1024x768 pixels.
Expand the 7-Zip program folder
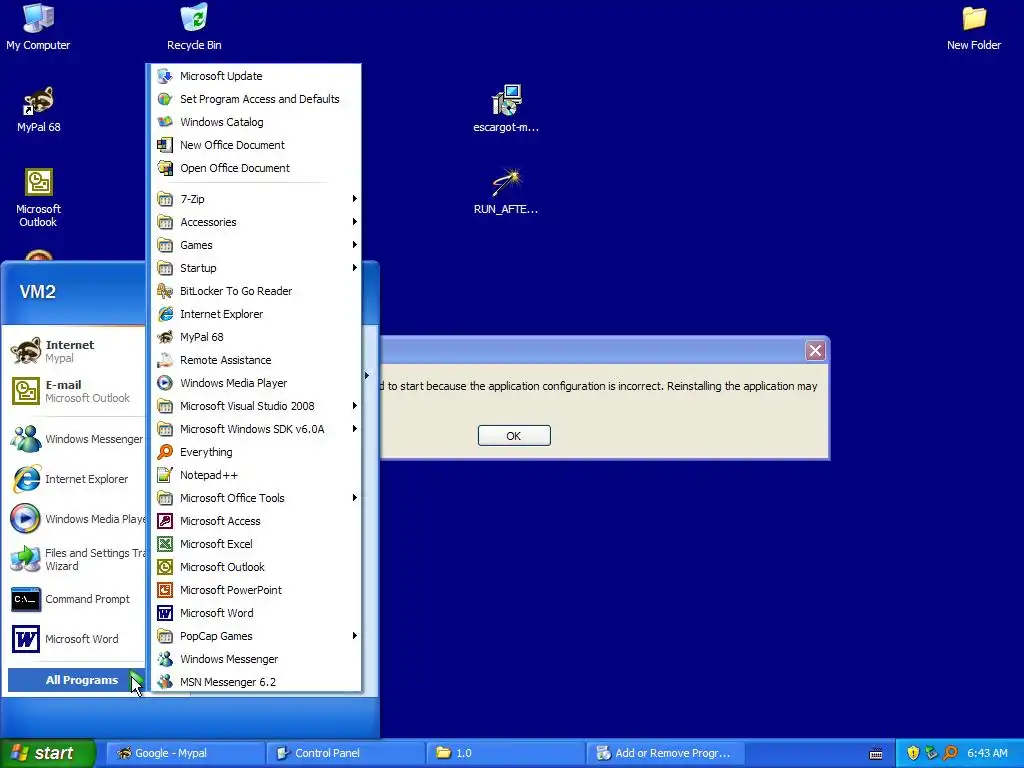point(255,199)
